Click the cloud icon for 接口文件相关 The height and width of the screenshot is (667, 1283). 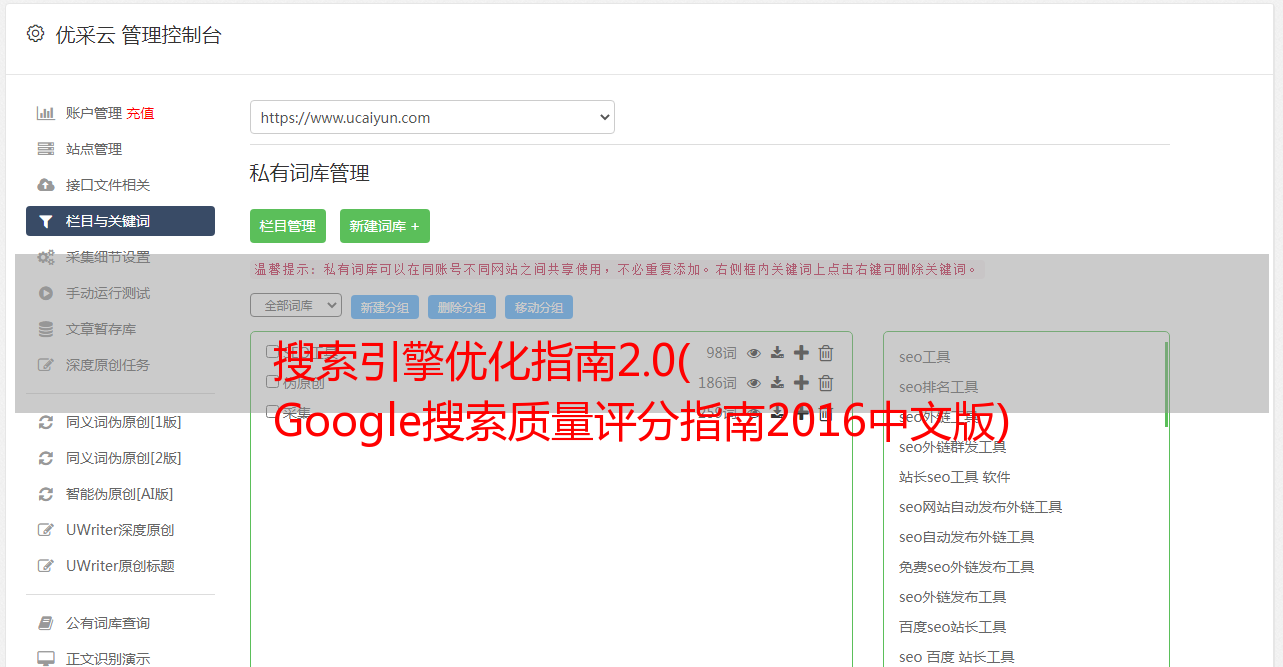(45, 185)
